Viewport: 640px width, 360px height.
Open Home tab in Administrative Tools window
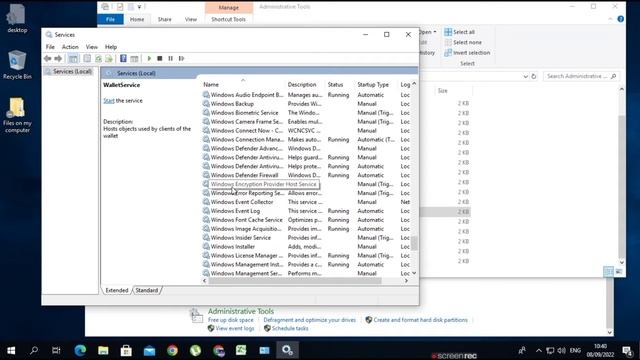point(137,19)
